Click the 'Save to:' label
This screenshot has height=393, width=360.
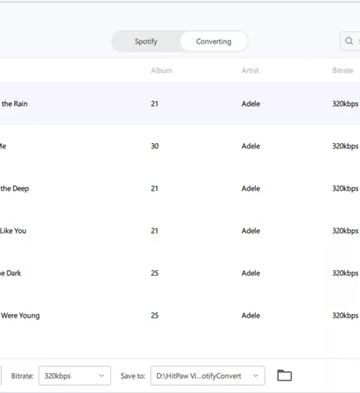click(x=133, y=376)
